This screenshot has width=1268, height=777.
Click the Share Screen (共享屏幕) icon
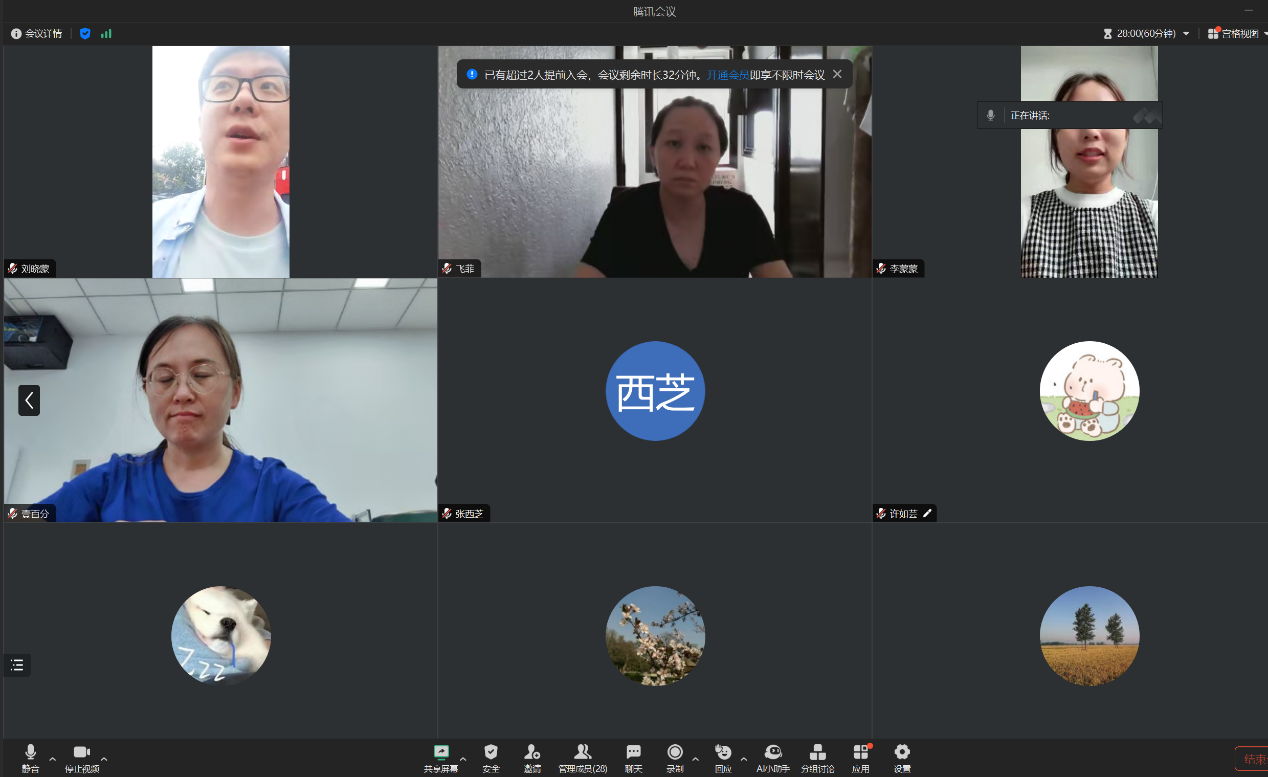coord(441,756)
